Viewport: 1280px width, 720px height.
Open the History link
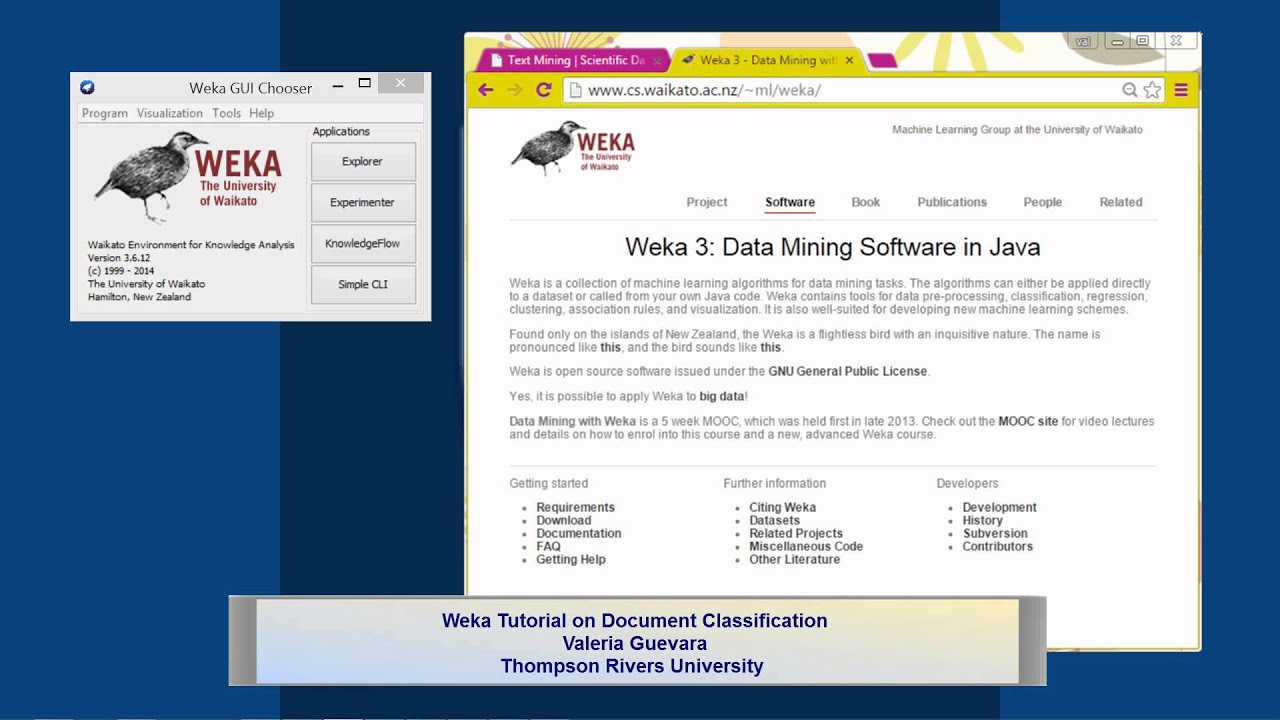[x=983, y=520]
